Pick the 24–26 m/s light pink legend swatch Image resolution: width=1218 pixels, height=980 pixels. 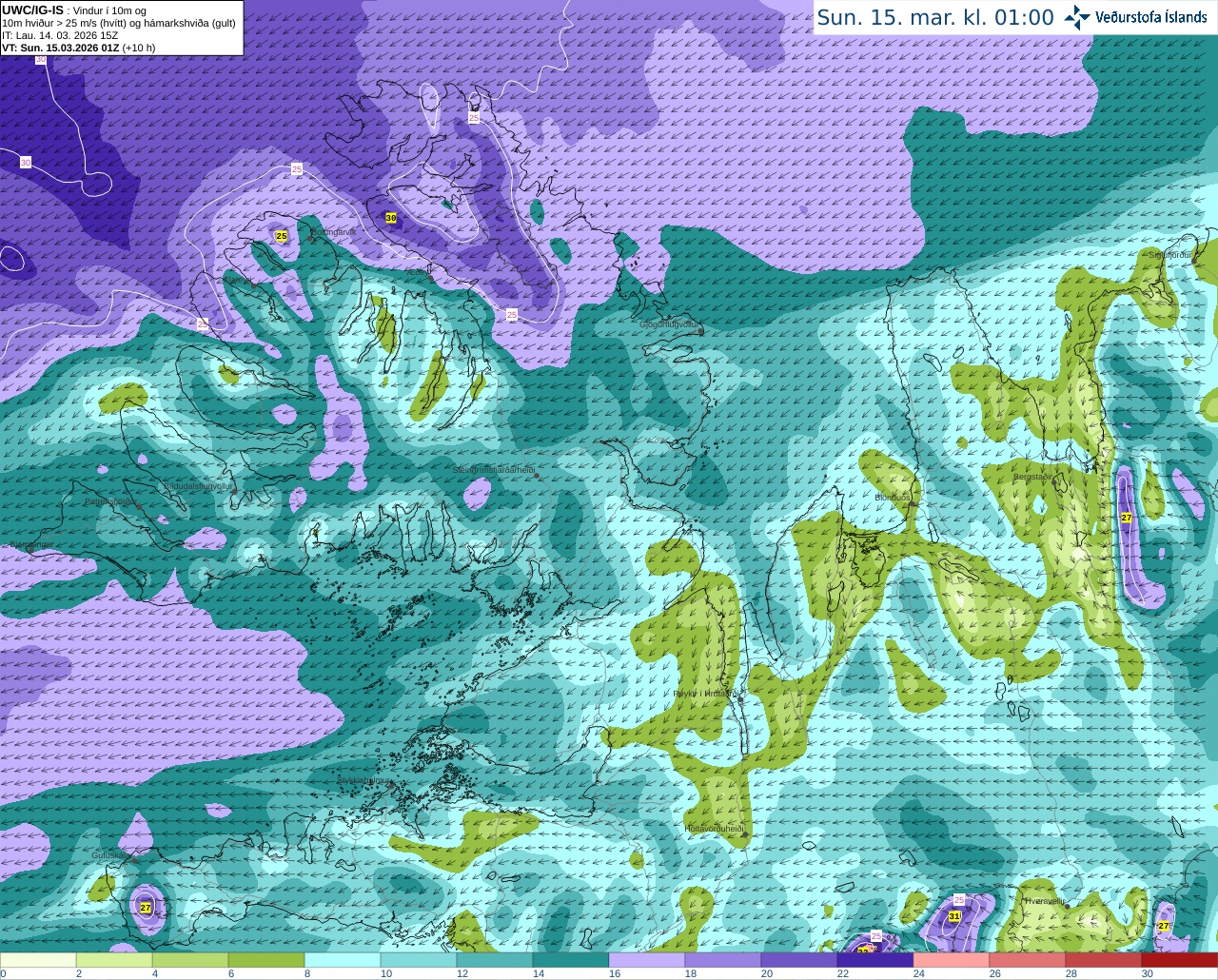952,959
